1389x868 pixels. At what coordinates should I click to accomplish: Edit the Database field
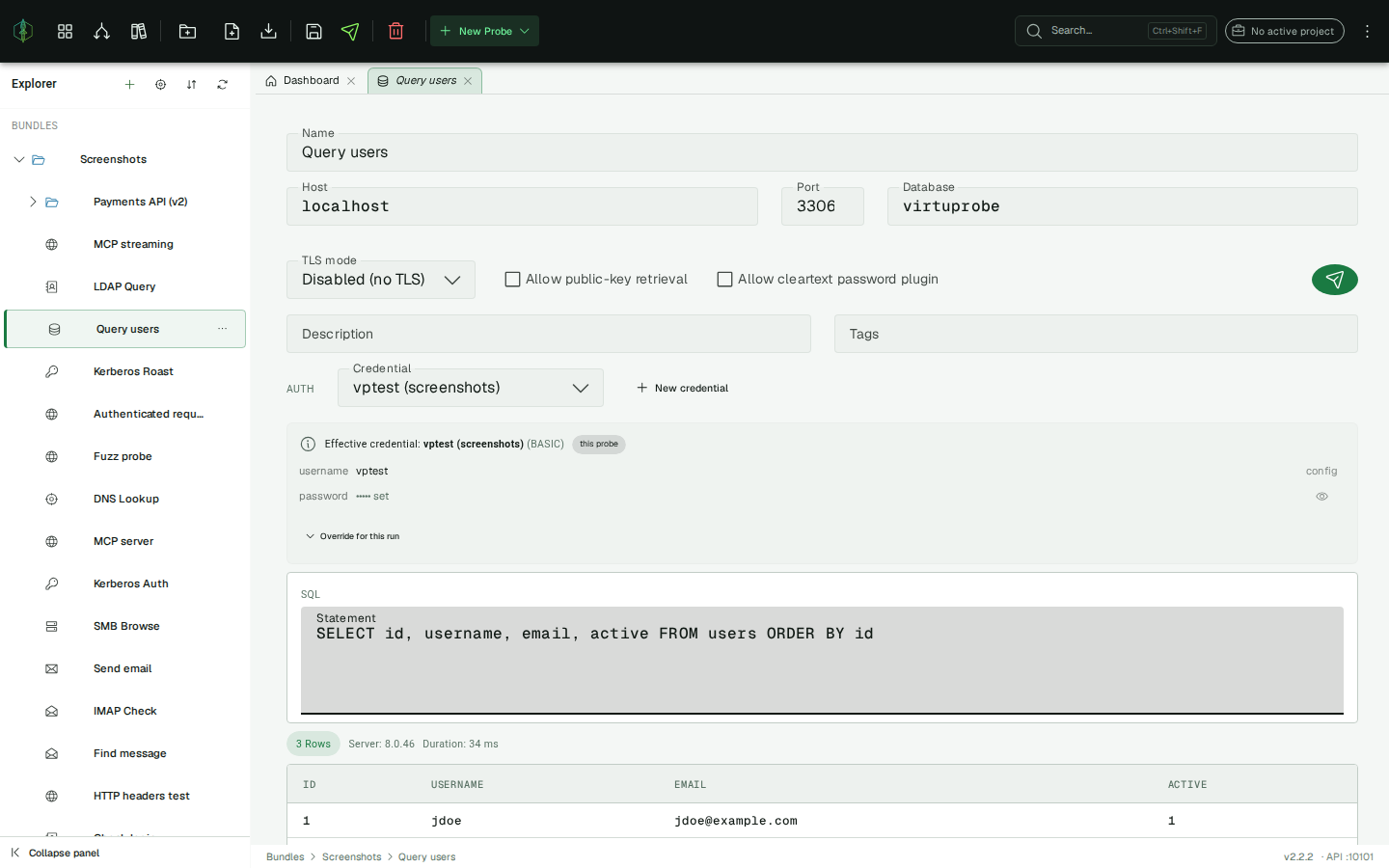click(1122, 206)
